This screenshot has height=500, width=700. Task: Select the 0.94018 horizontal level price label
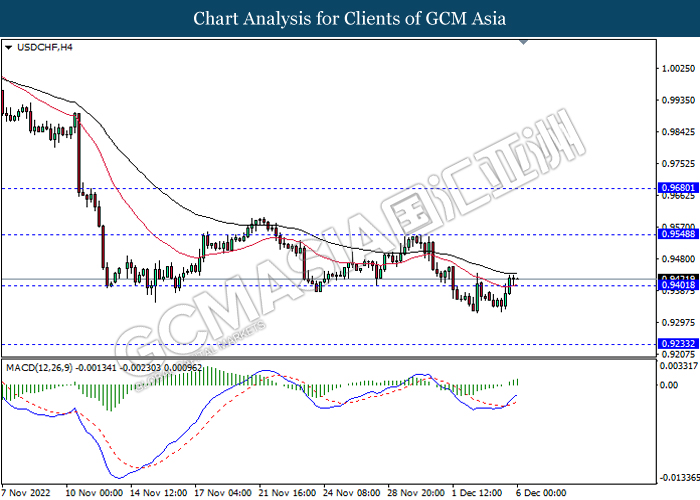(x=678, y=285)
